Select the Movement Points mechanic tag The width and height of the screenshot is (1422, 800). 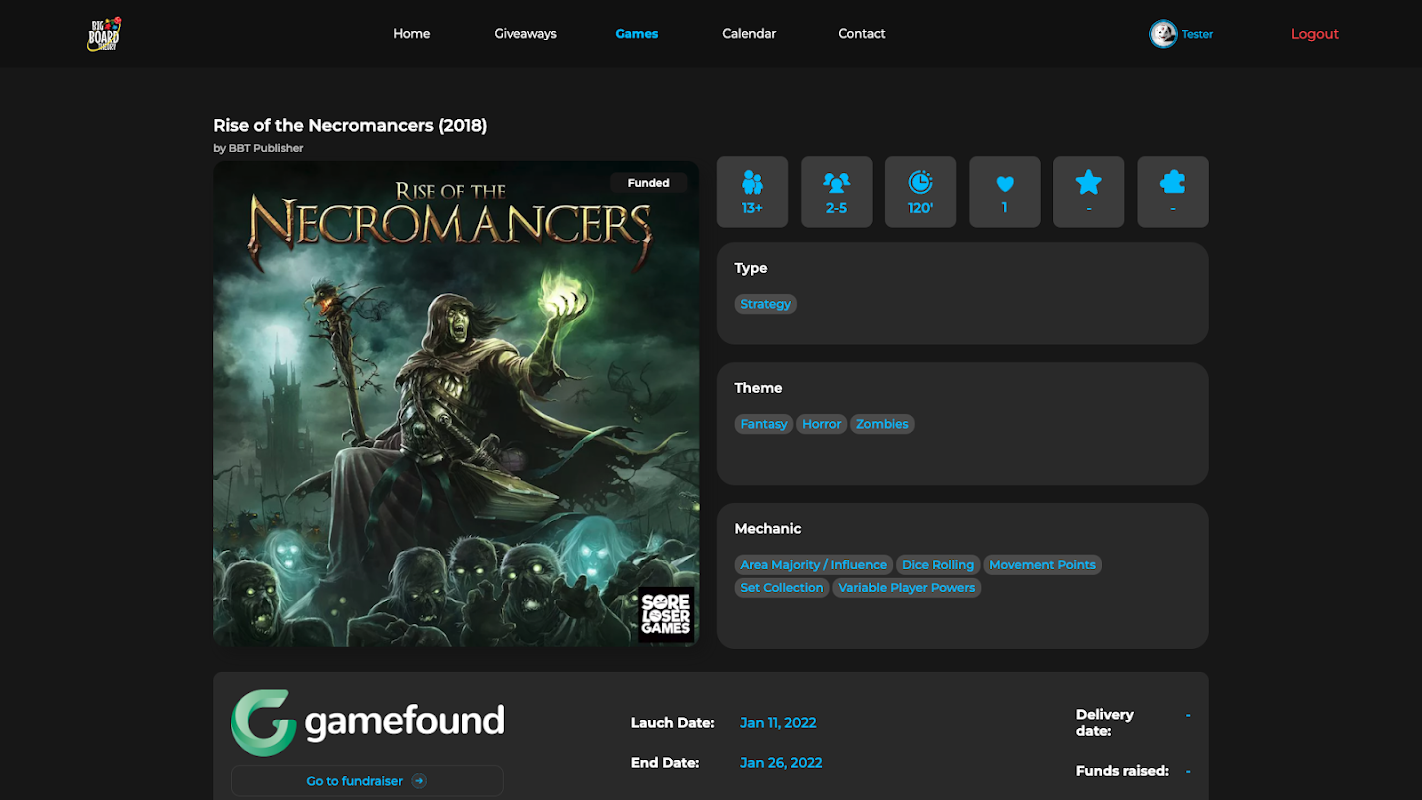coord(1043,565)
